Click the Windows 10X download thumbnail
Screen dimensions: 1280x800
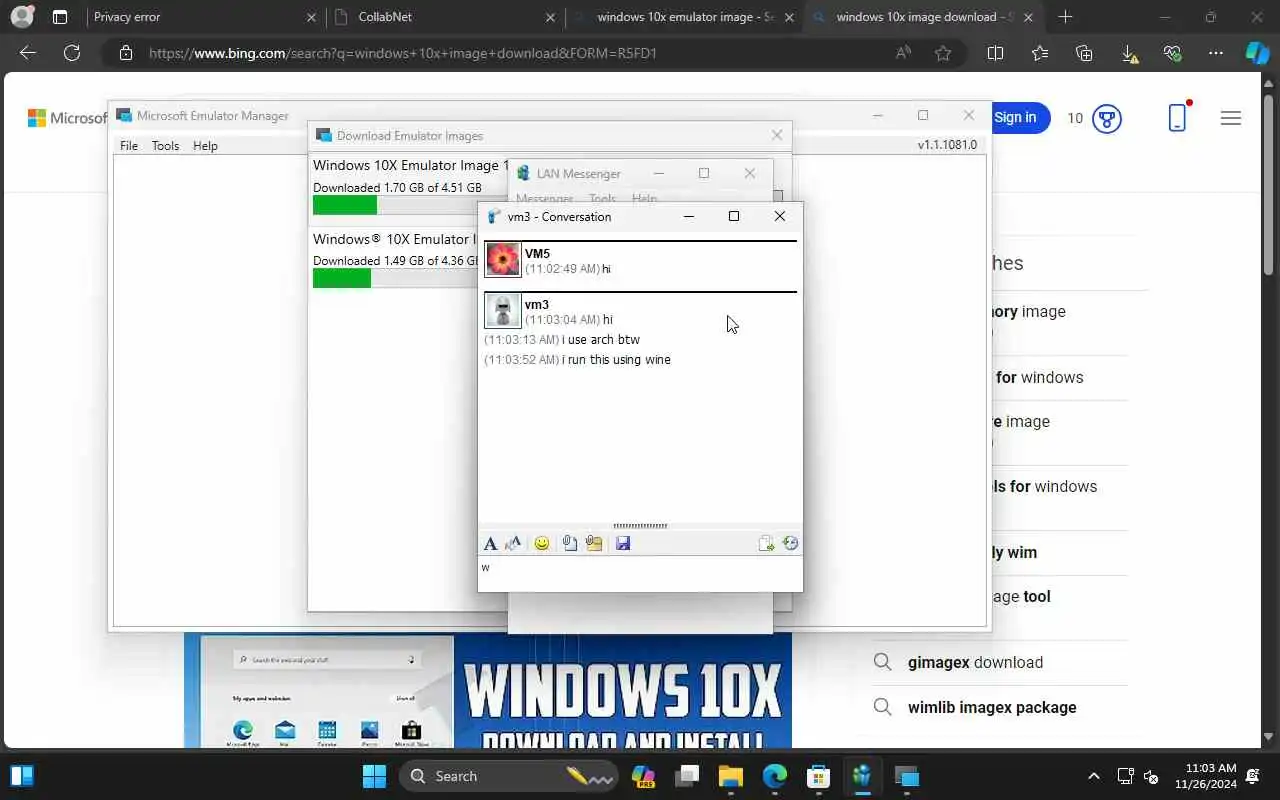click(488, 692)
